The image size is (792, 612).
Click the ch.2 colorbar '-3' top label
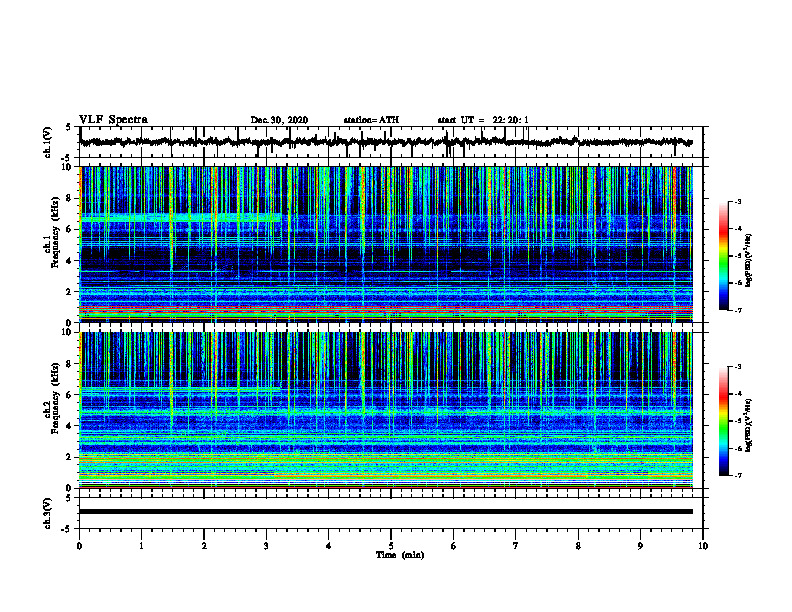[738, 367]
